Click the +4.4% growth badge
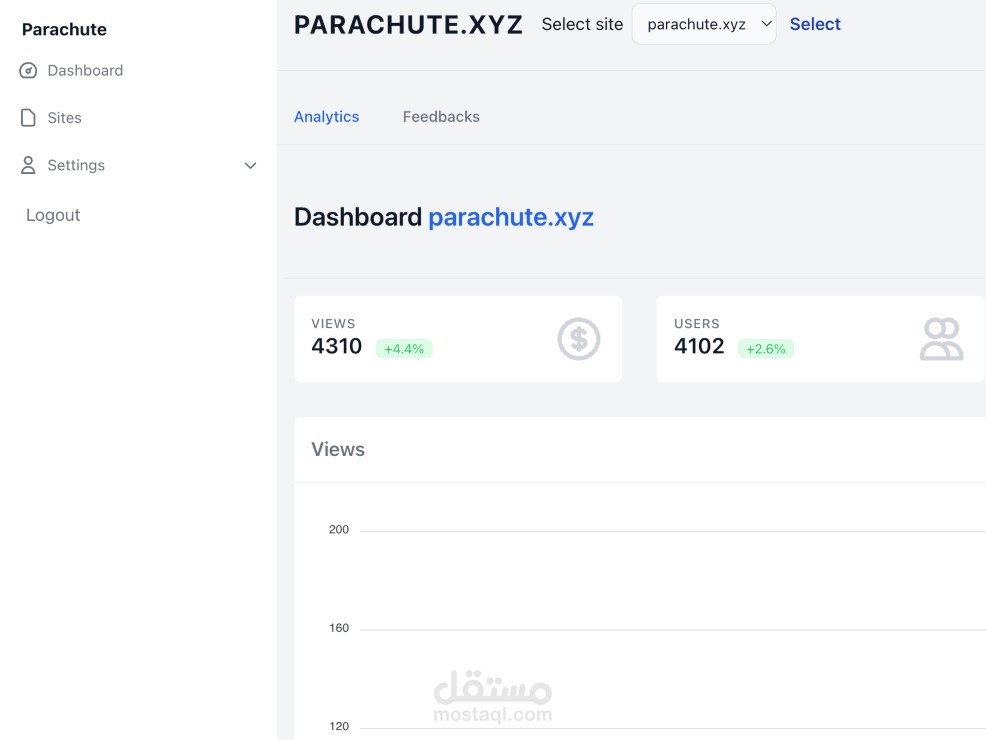This screenshot has height=740, width=986. coord(404,349)
